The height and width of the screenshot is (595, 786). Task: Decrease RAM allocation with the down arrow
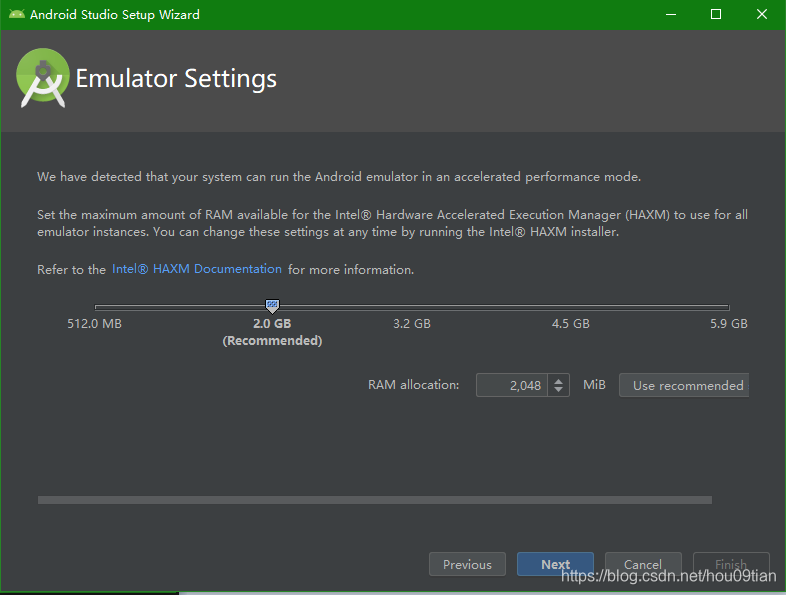click(558, 390)
